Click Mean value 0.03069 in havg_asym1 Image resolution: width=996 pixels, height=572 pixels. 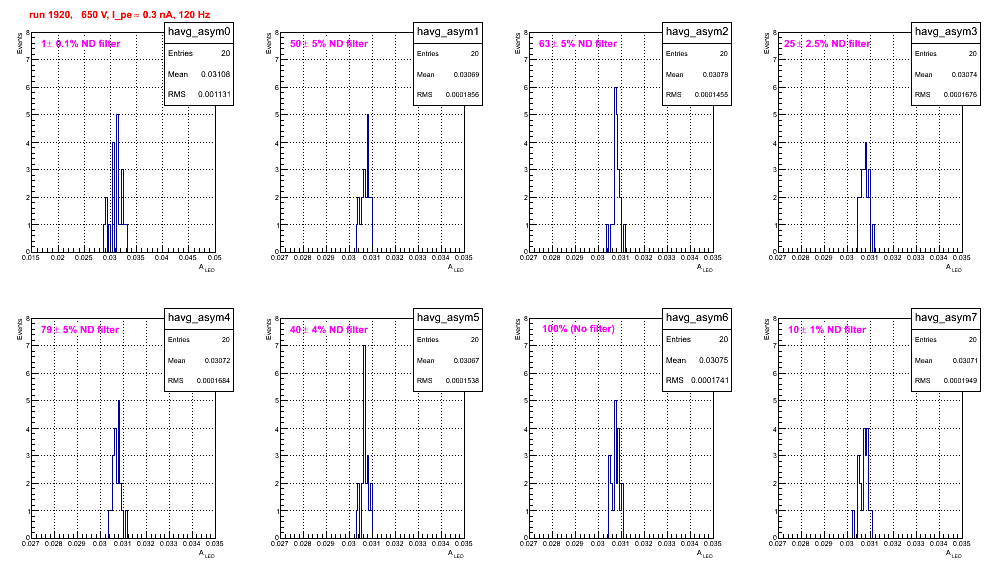coord(466,75)
